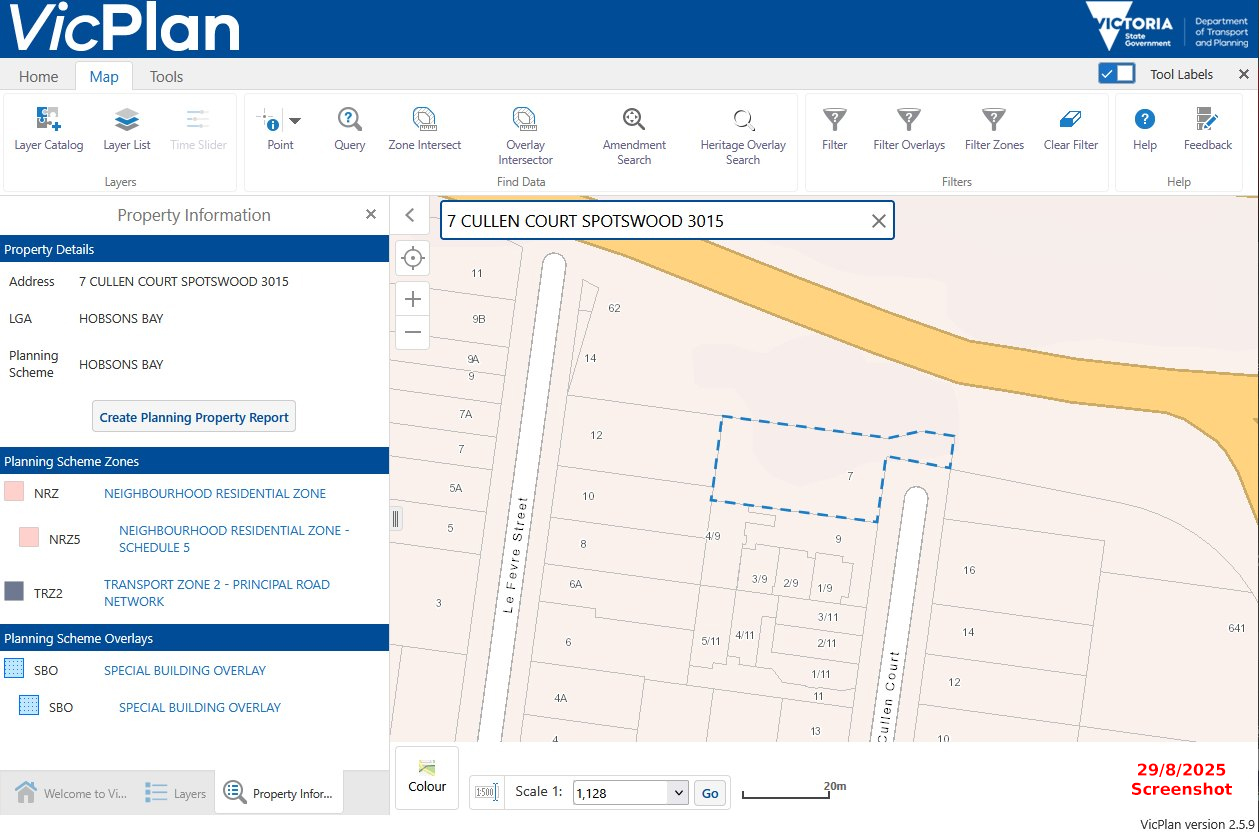This screenshot has width=1259, height=832.
Task: Click Create Planning Property Report
Action: coord(193,416)
